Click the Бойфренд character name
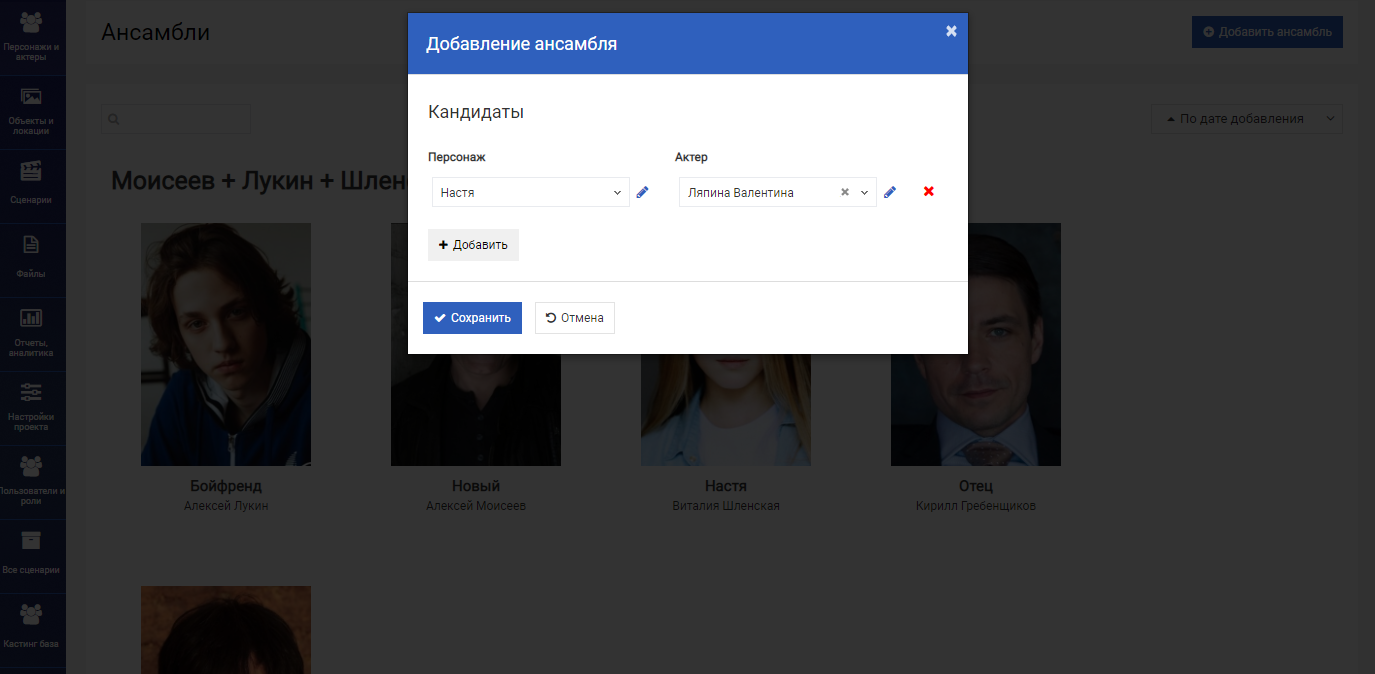This screenshot has width=1375, height=674. (226, 486)
